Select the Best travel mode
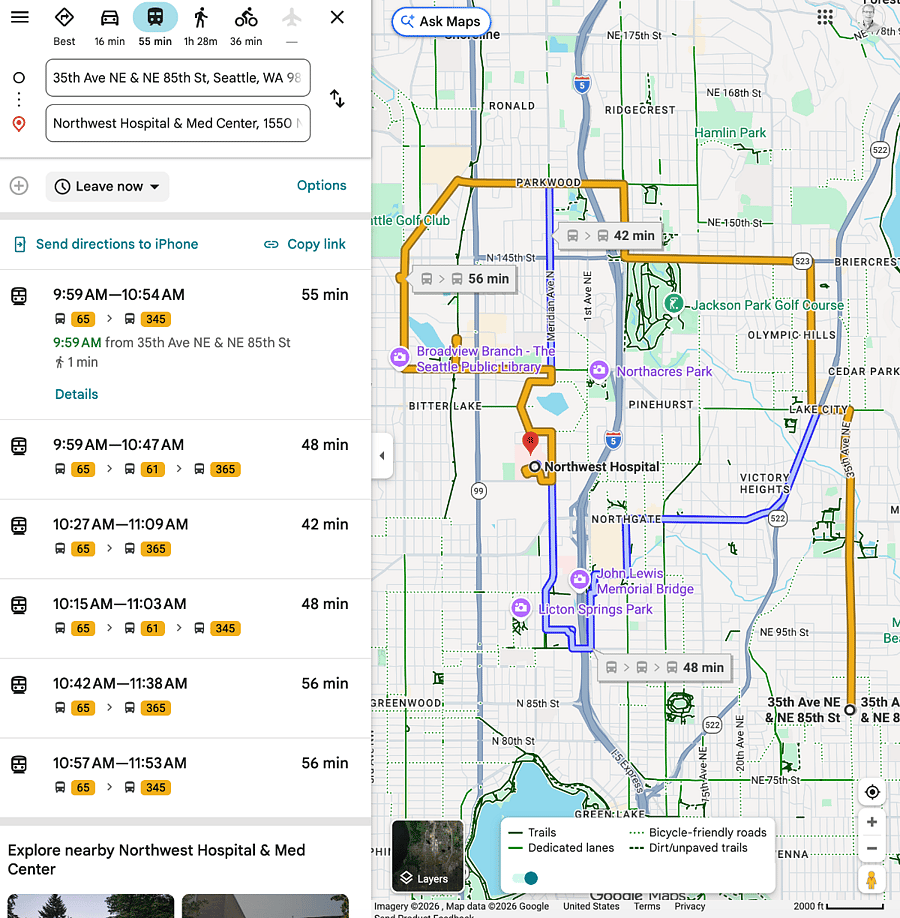Image resolution: width=900 pixels, height=918 pixels. click(64, 26)
